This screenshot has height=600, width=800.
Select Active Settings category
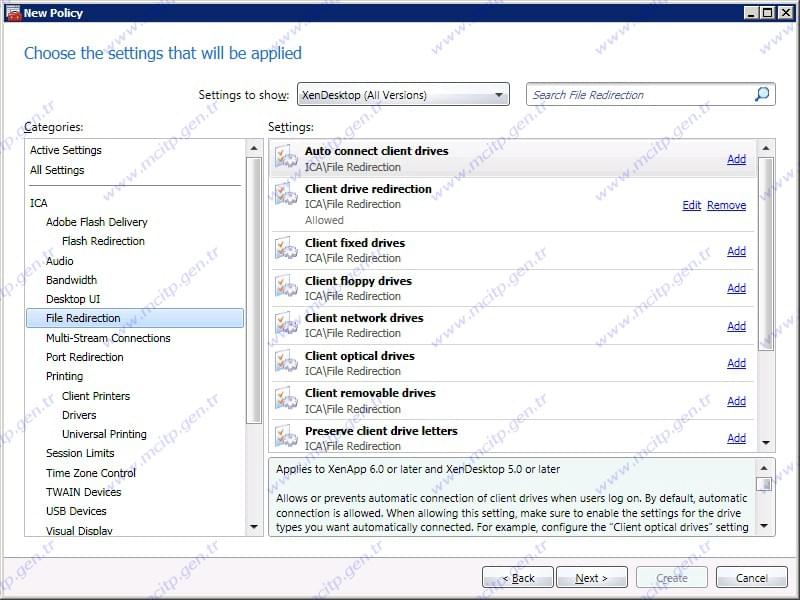pyautogui.click(x=66, y=150)
